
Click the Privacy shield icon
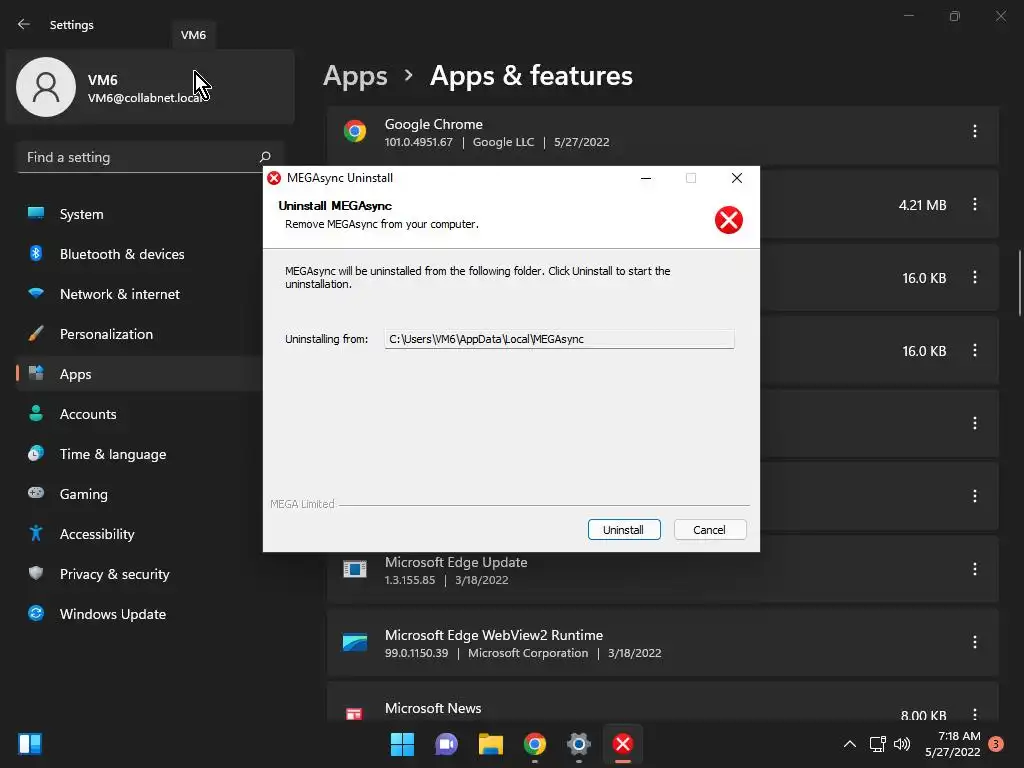36,573
